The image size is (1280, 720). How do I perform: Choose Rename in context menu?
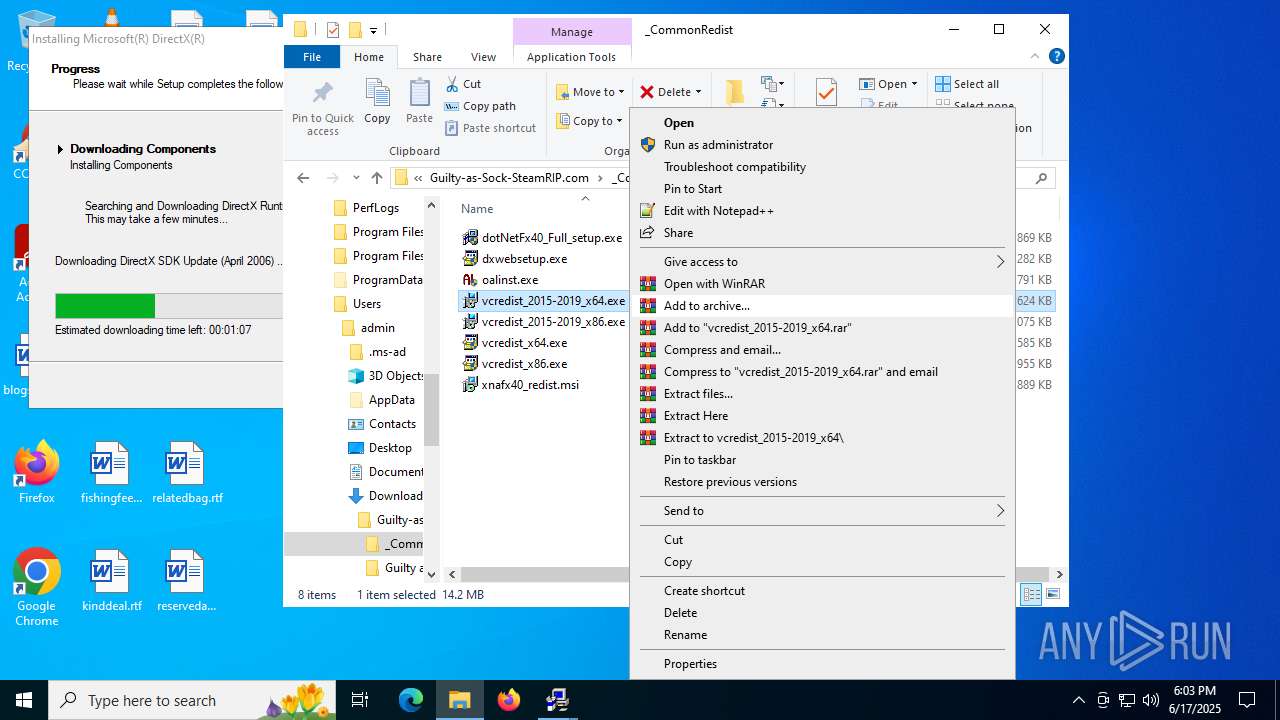point(822,635)
